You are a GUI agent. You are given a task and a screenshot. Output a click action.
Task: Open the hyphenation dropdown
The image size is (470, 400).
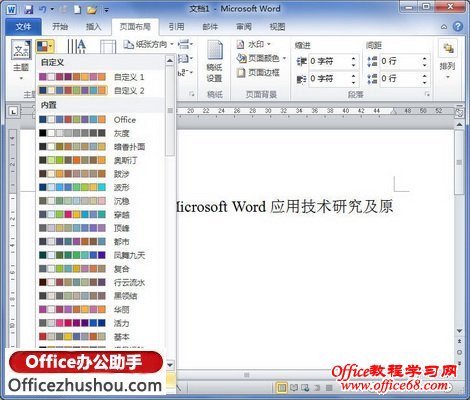pyautogui.click(x=185, y=72)
